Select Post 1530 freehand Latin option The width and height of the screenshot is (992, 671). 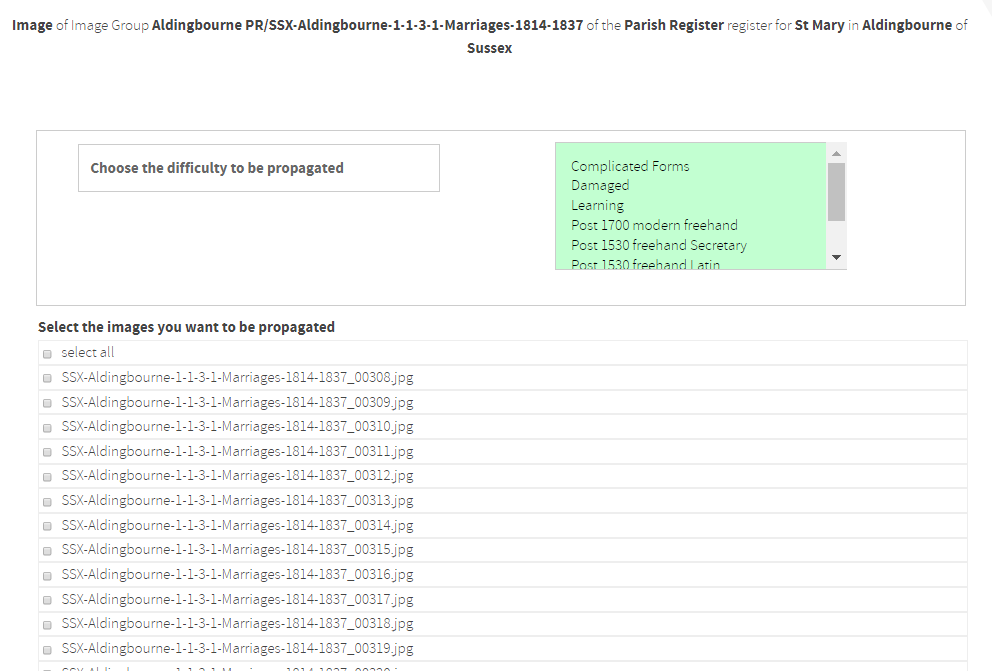645,264
